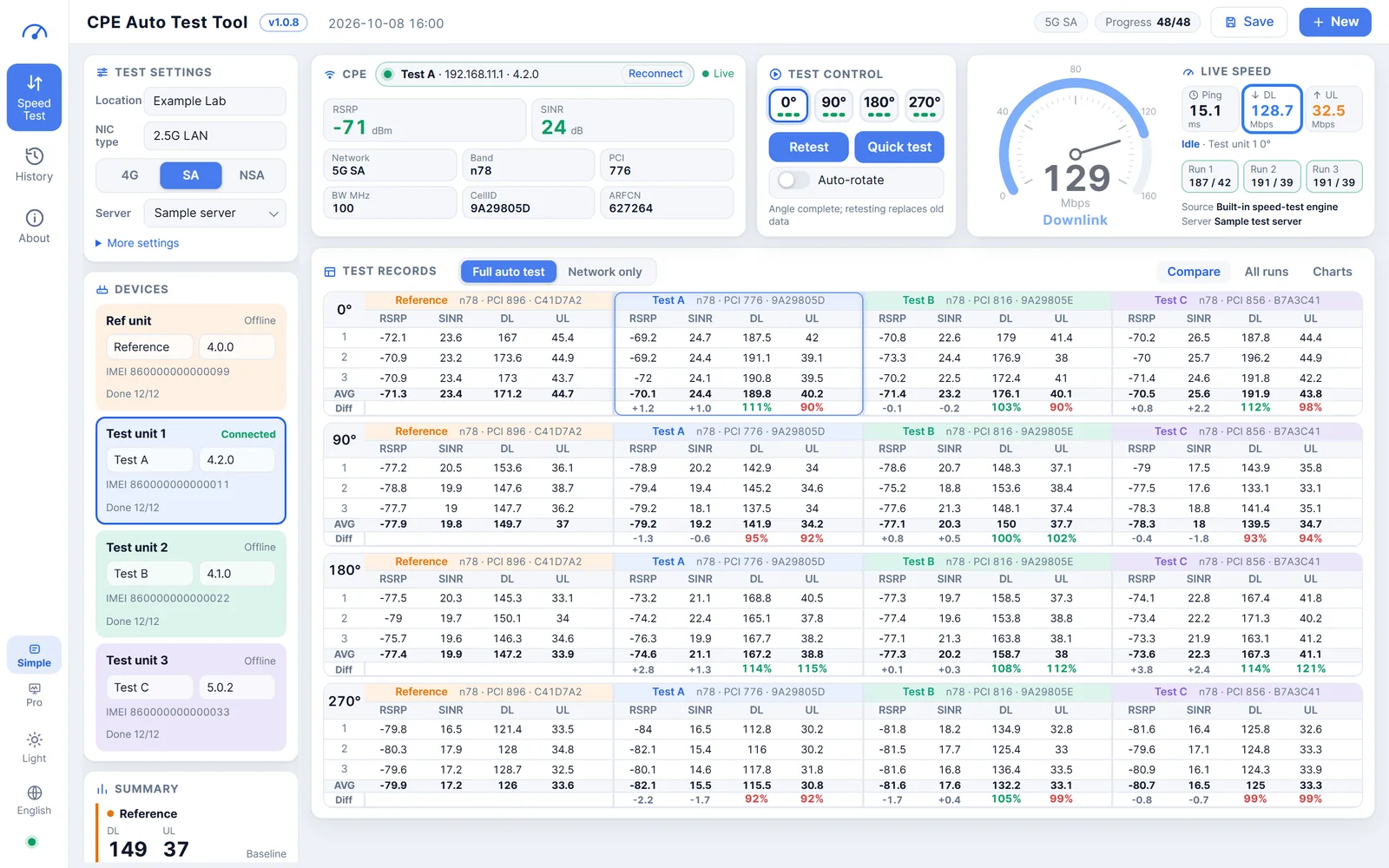Image resolution: width=1389 pixels, height=868 pixels.
Task: Click the Devices panel icon
Action: (102, 289)
